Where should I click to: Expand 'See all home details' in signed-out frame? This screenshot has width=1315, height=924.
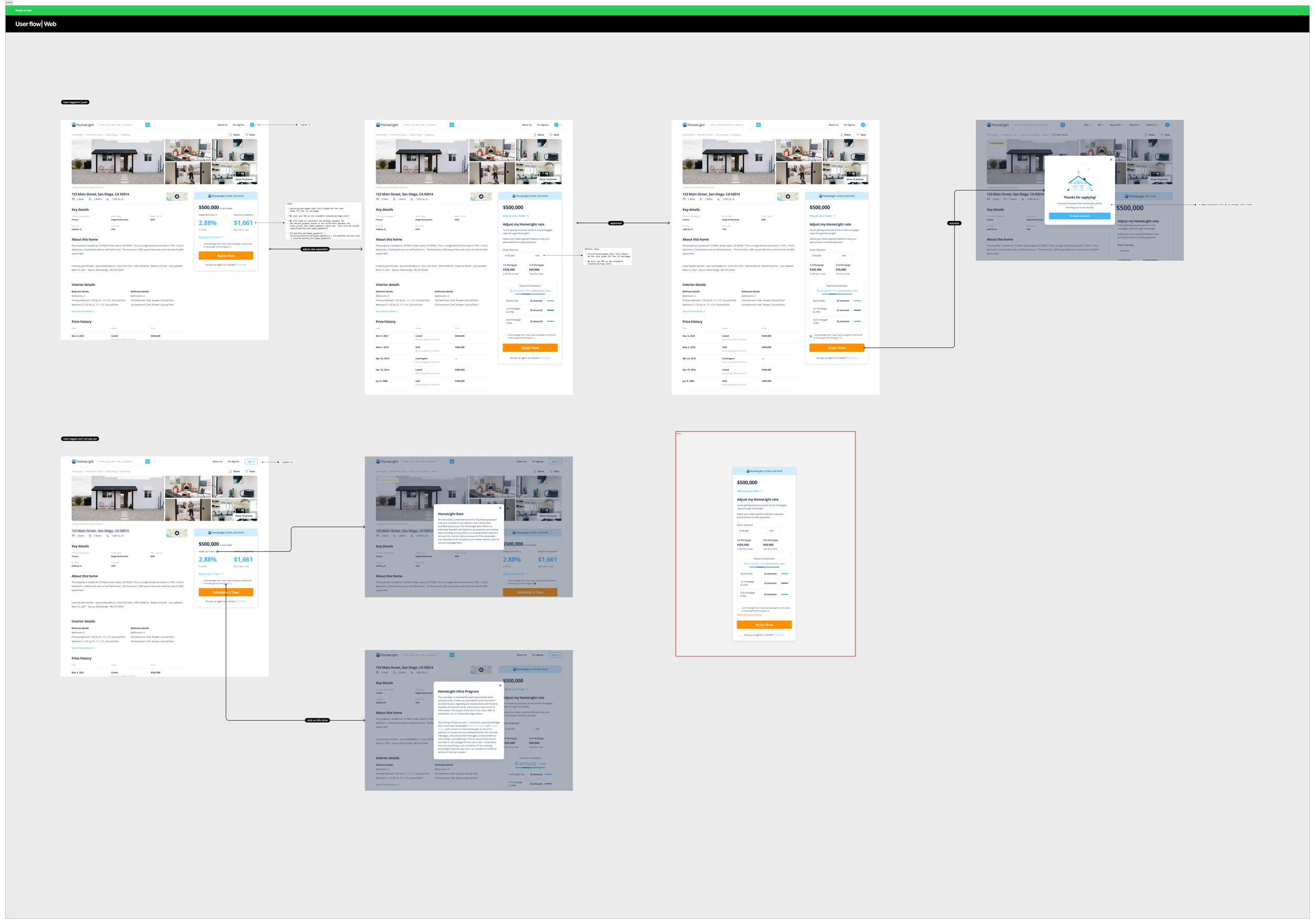pos(83,648)
